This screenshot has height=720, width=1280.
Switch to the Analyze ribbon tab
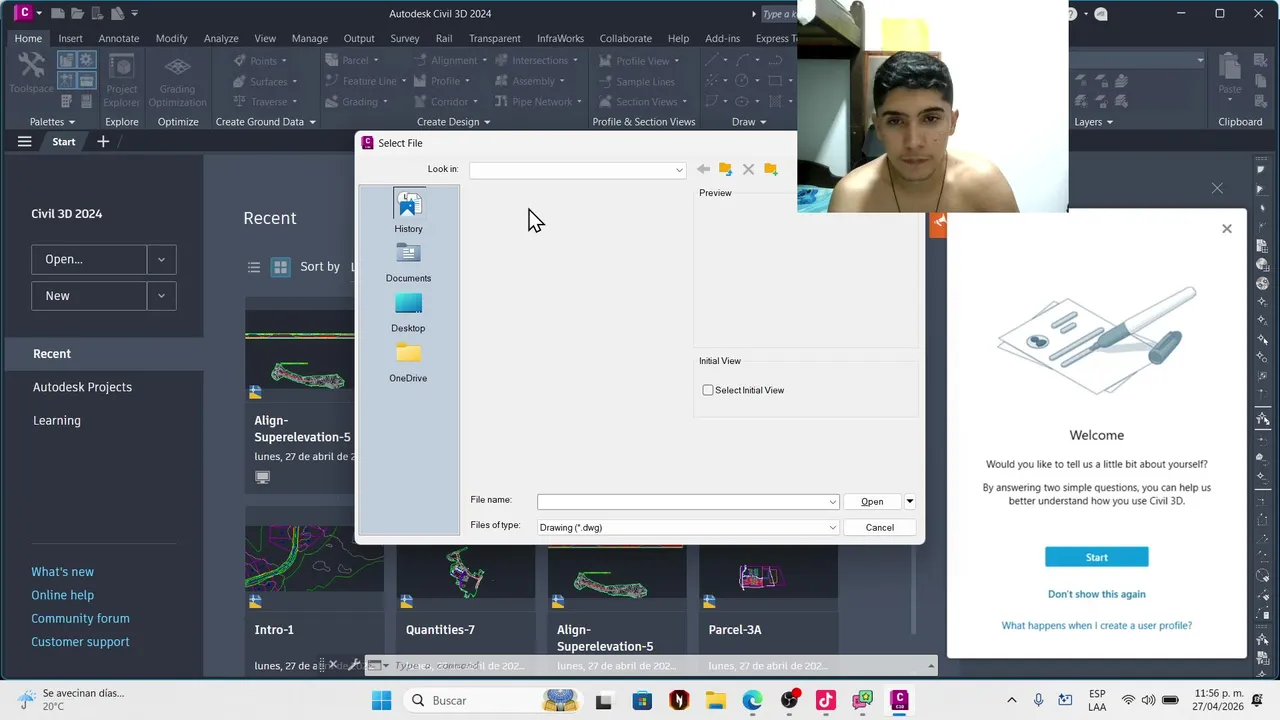tap(221, 38)
